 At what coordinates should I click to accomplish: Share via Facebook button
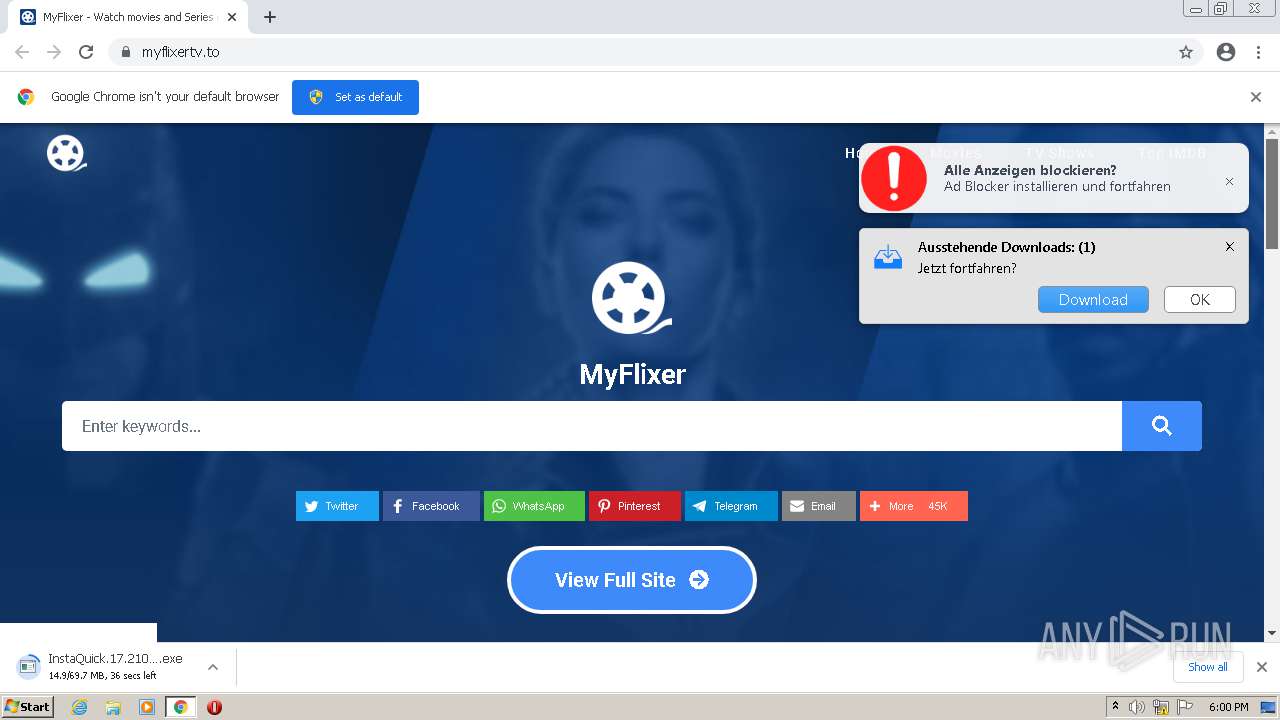point(431,506)
